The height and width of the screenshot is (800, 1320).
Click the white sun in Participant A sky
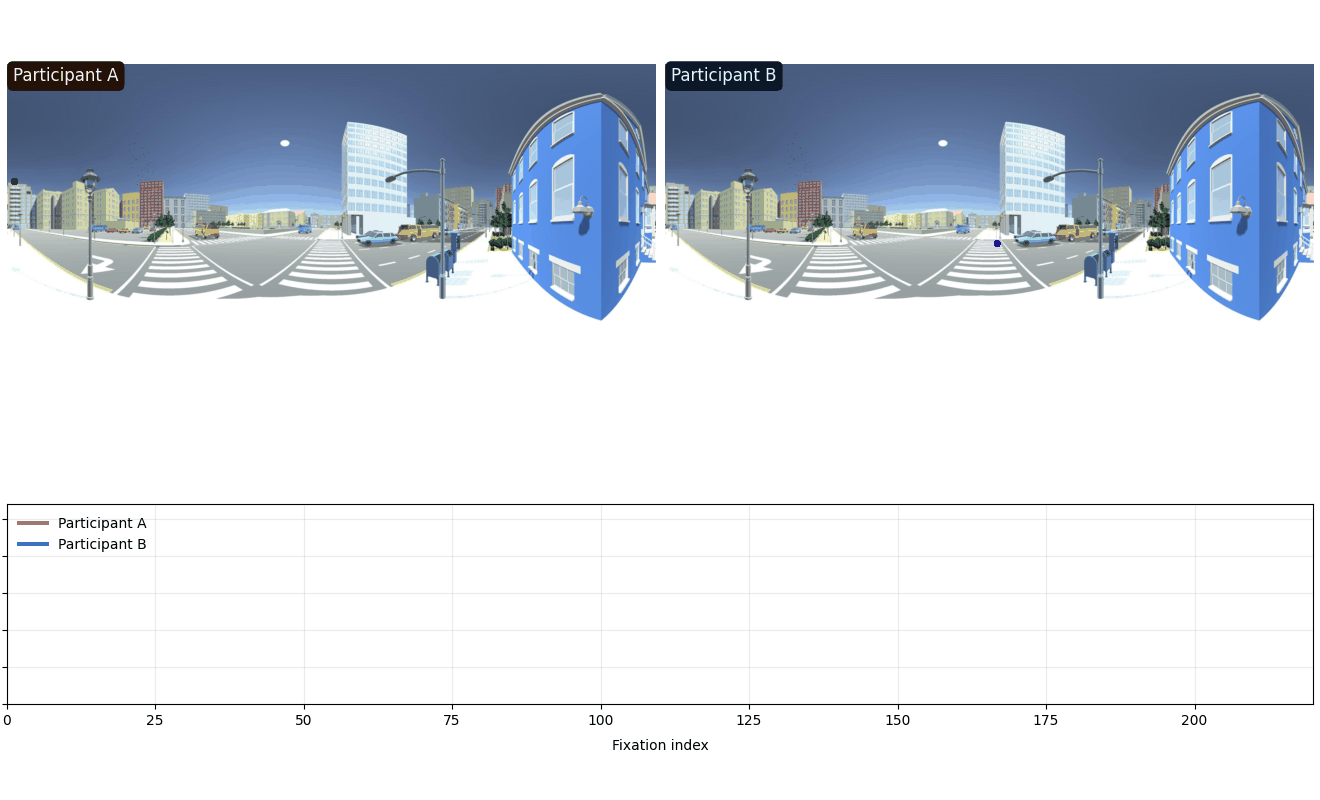[x=285, y=143]
